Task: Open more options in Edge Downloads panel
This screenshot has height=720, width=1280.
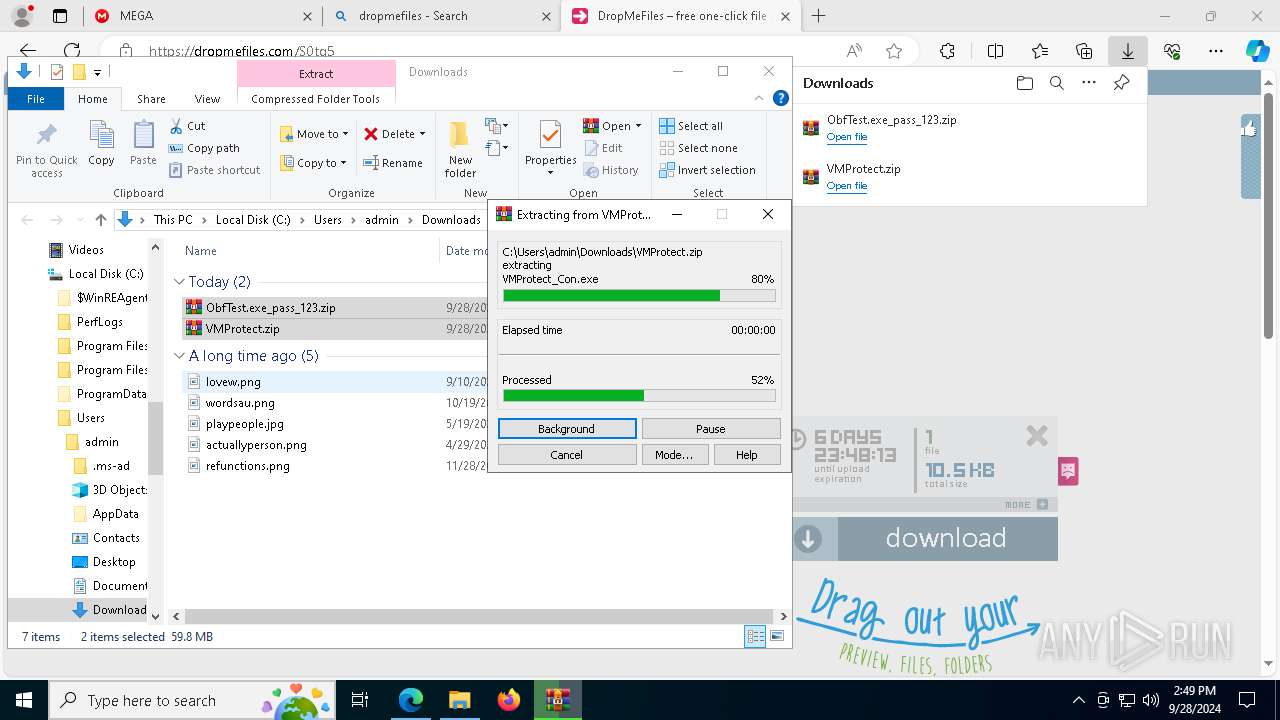Action: click(x=1089, y=83)
